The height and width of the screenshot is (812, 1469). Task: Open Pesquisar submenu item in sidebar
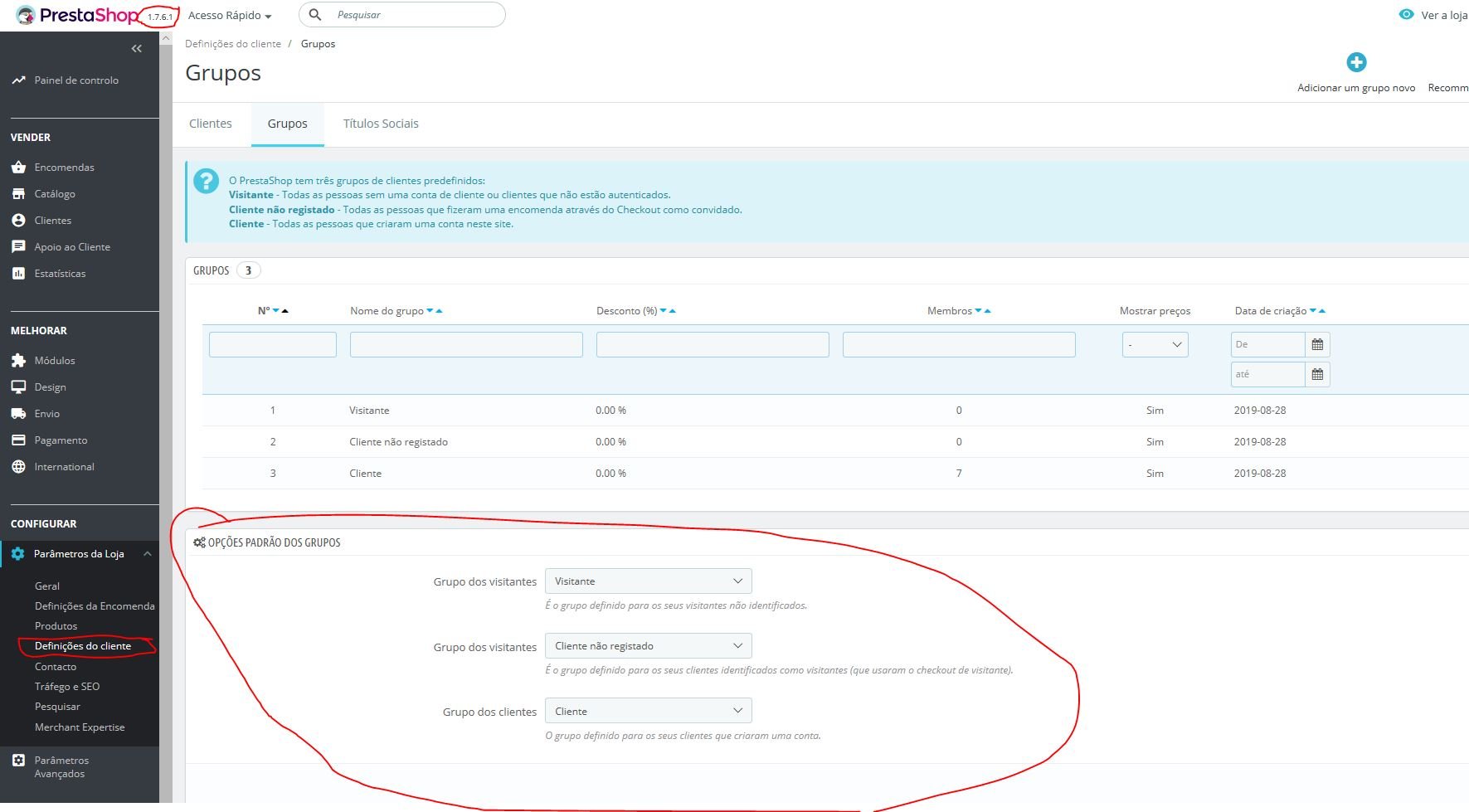coord(57,707)
